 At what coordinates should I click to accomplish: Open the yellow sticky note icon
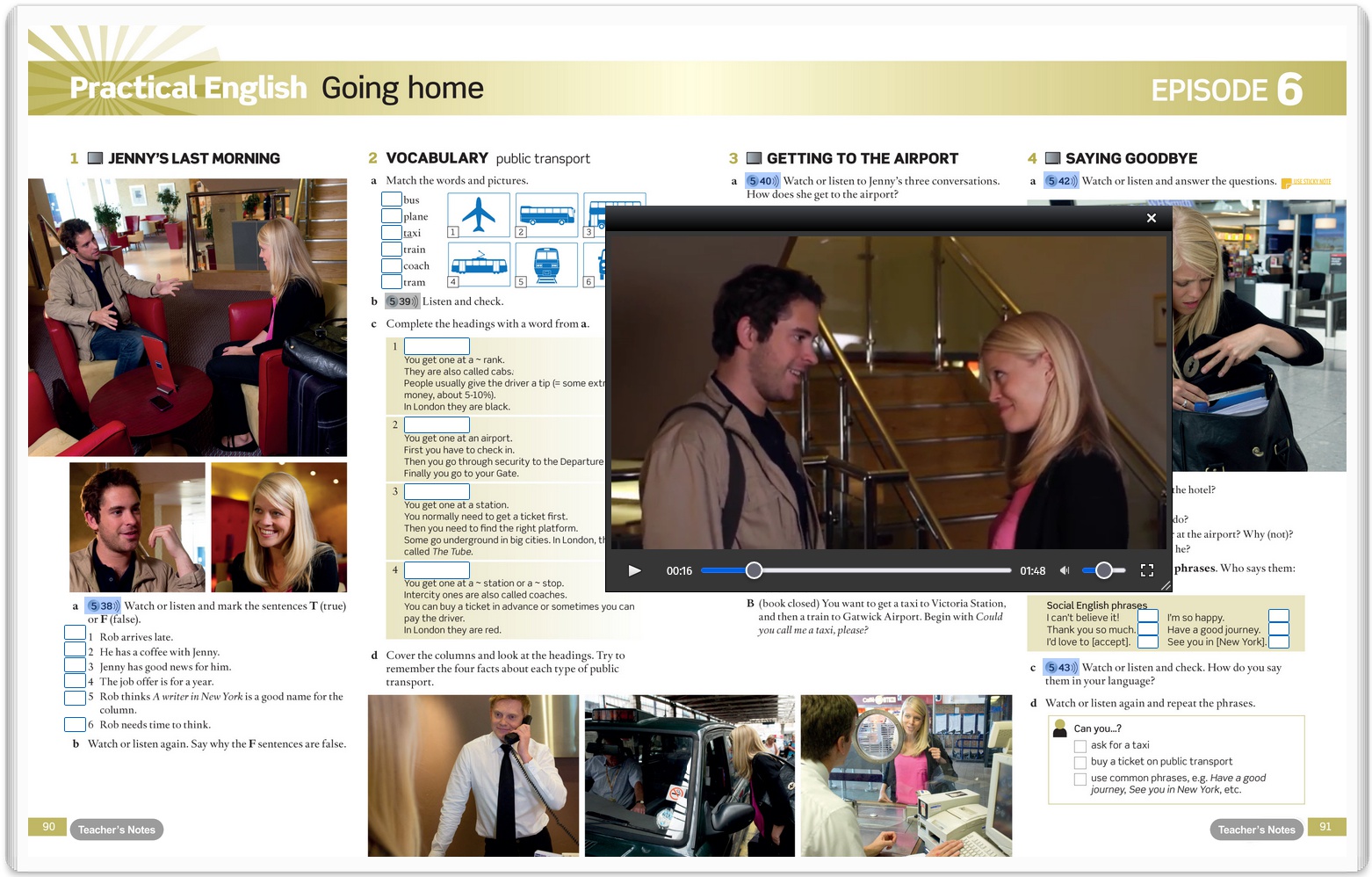coord(1287,183)
